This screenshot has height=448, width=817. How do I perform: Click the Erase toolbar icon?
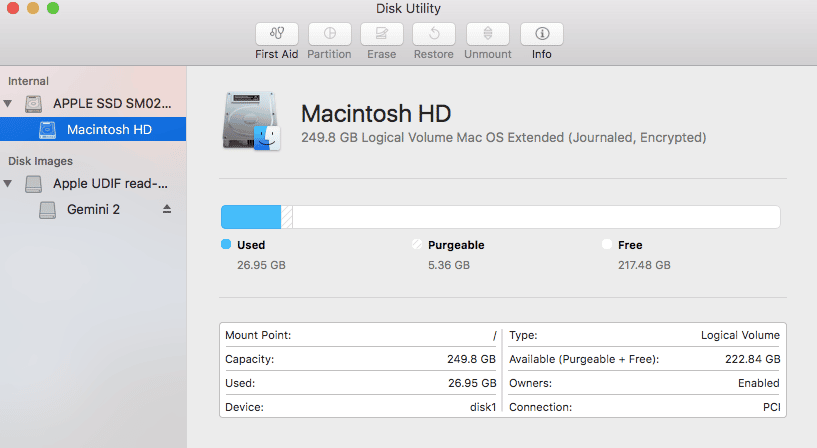(381, 34)
